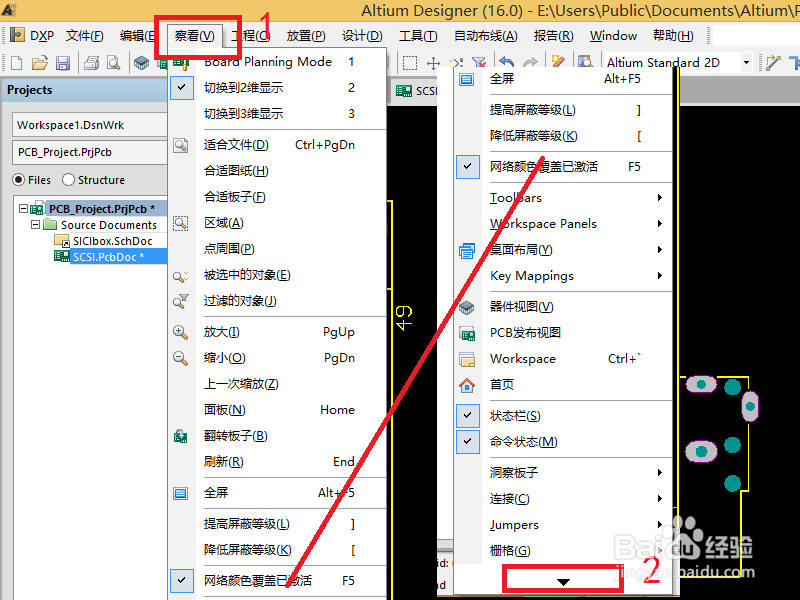This screenshot has width=800, height=600.
Task: Select SCSI.PcbDoc in the Projects tree
Action: 107,257
